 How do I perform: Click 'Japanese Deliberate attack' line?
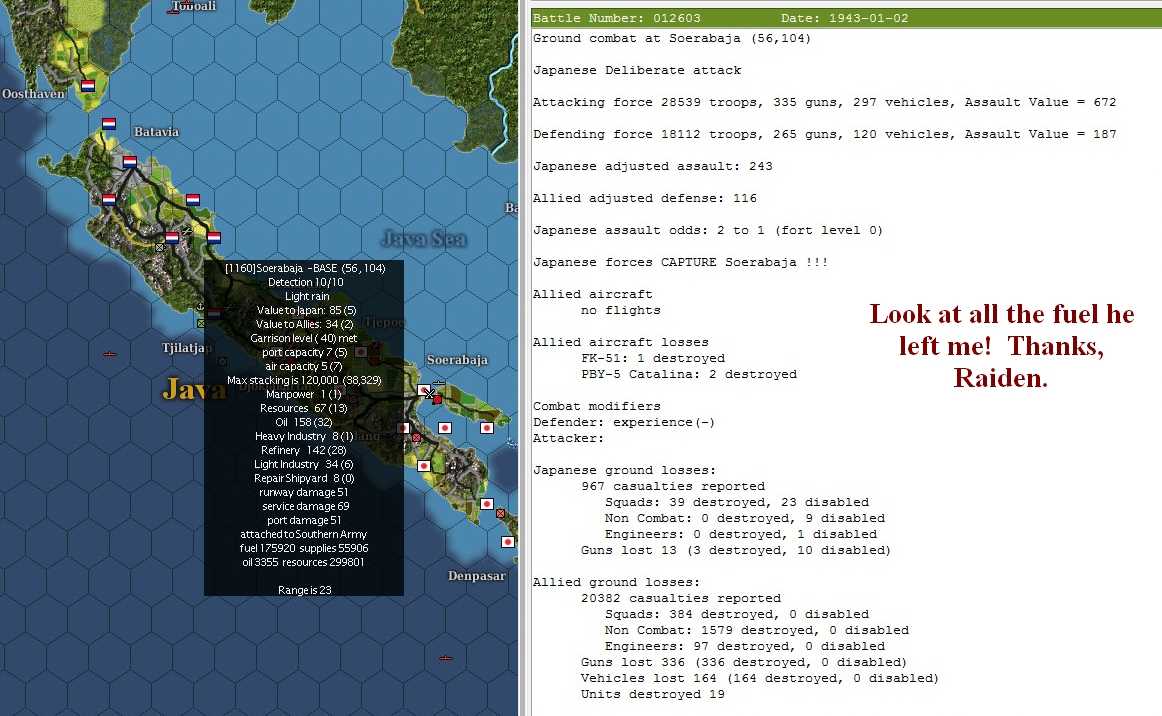[x=637, y=70]
